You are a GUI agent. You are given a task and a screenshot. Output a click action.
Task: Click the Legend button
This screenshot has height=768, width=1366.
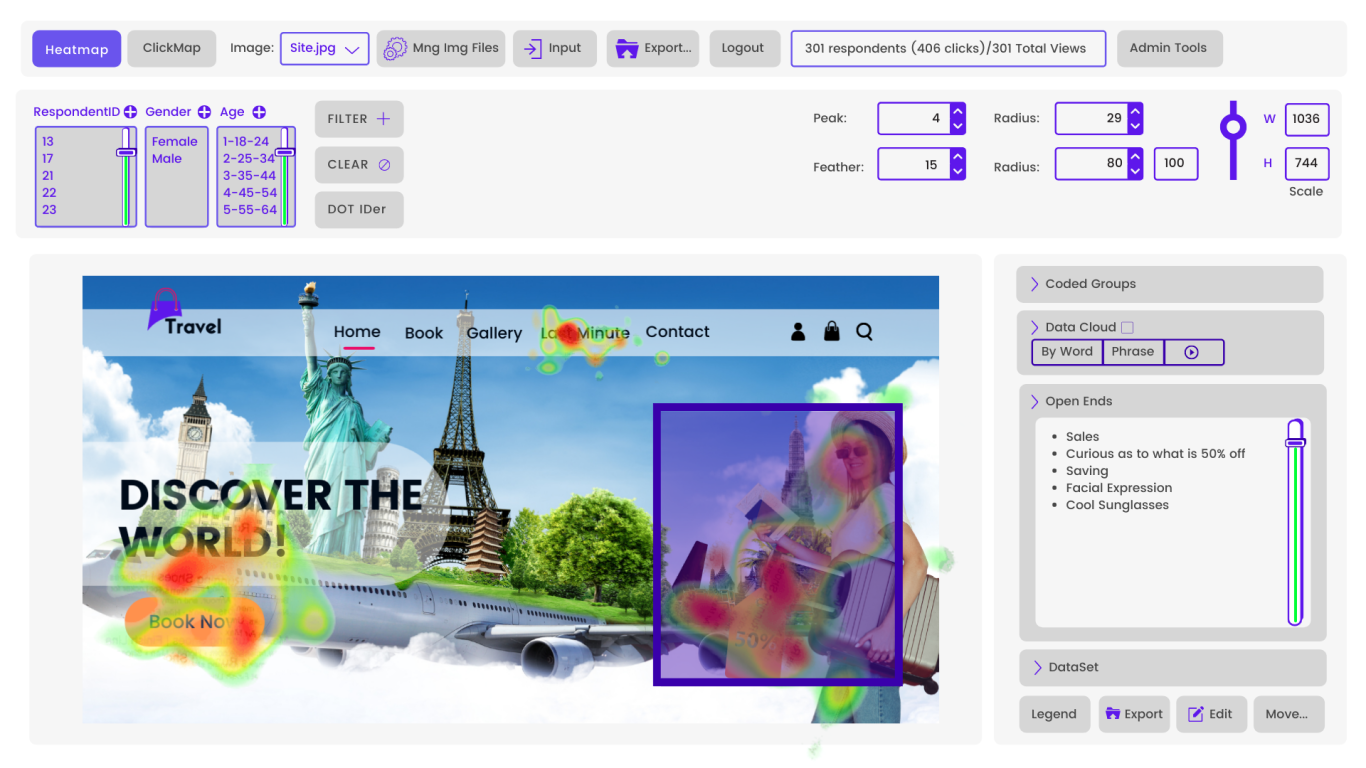pyautogui.click(x=1054, y=714)
